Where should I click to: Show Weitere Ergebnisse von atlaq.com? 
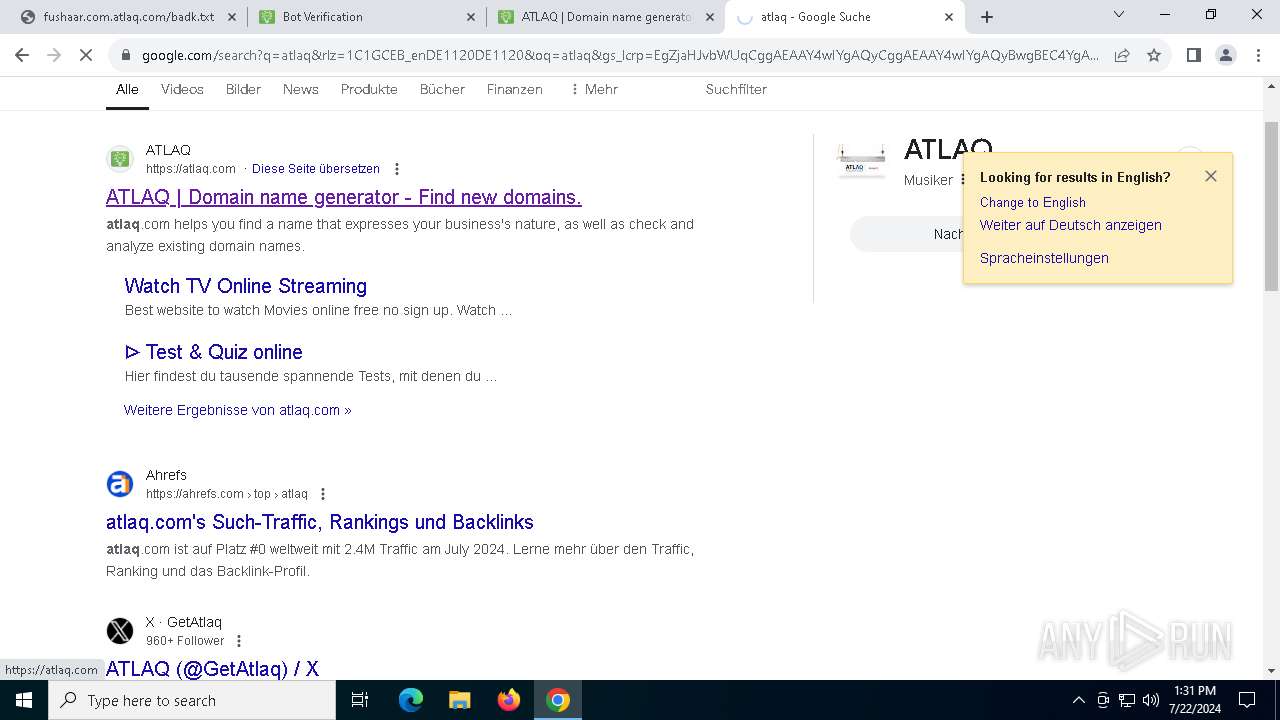pyautogui.click(x=238, y=410)
